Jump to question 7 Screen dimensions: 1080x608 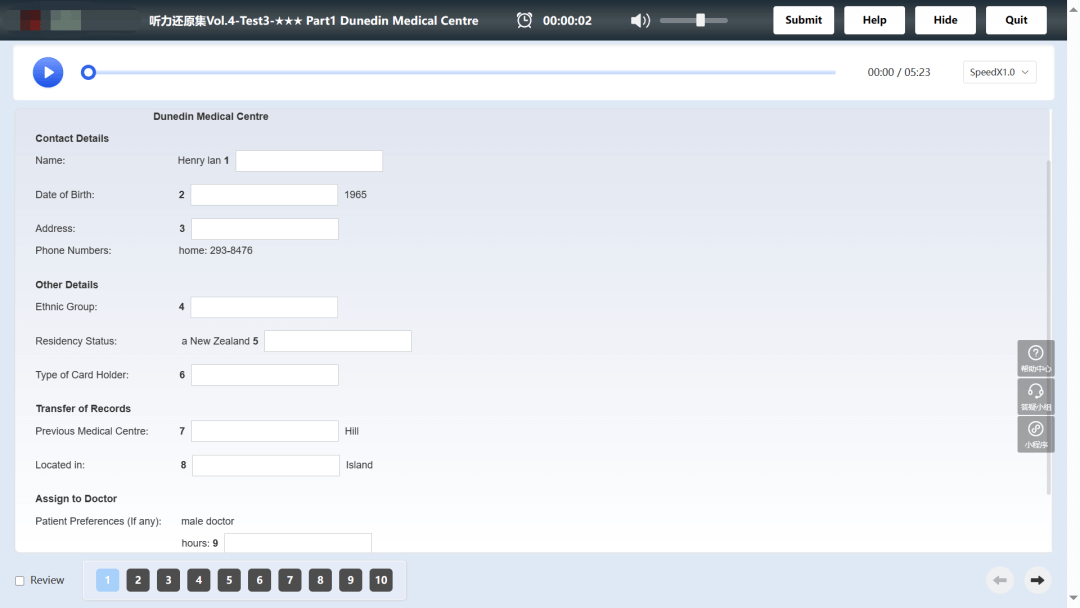coord(289,580)
